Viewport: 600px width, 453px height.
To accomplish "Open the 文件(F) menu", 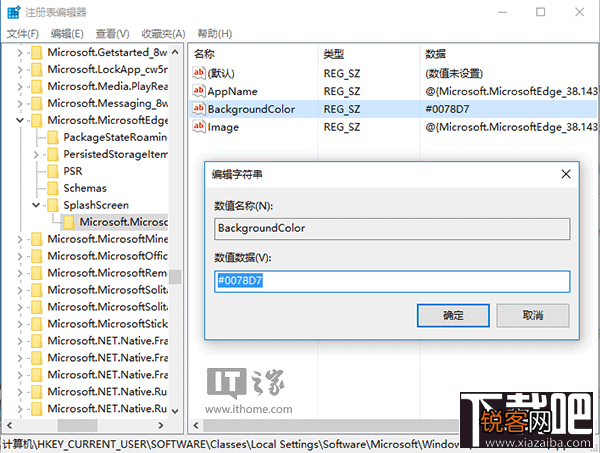I will pos(23,34).
